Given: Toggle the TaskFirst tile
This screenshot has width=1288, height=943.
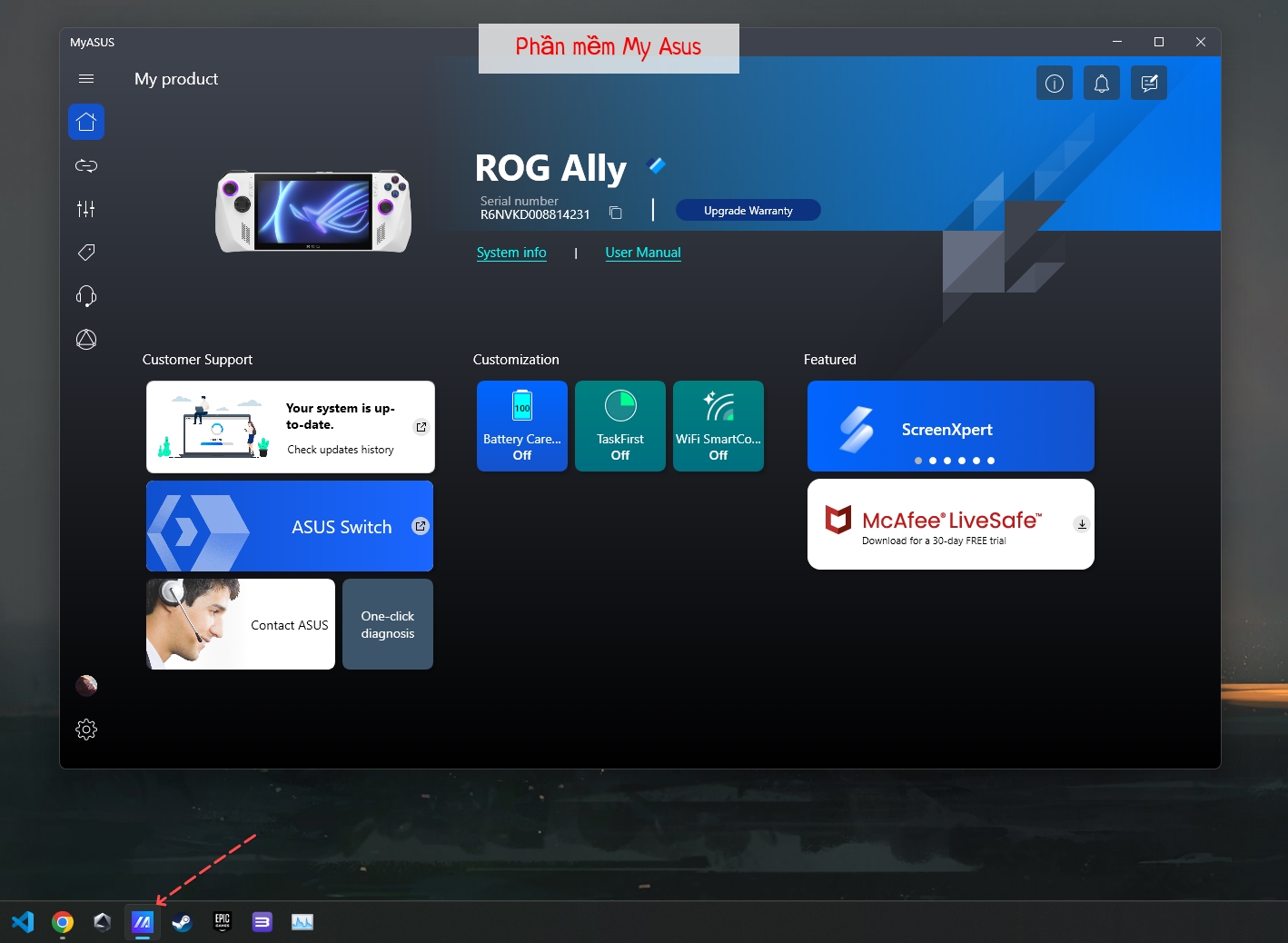Looking at the screenshot, I should (620, 426).
